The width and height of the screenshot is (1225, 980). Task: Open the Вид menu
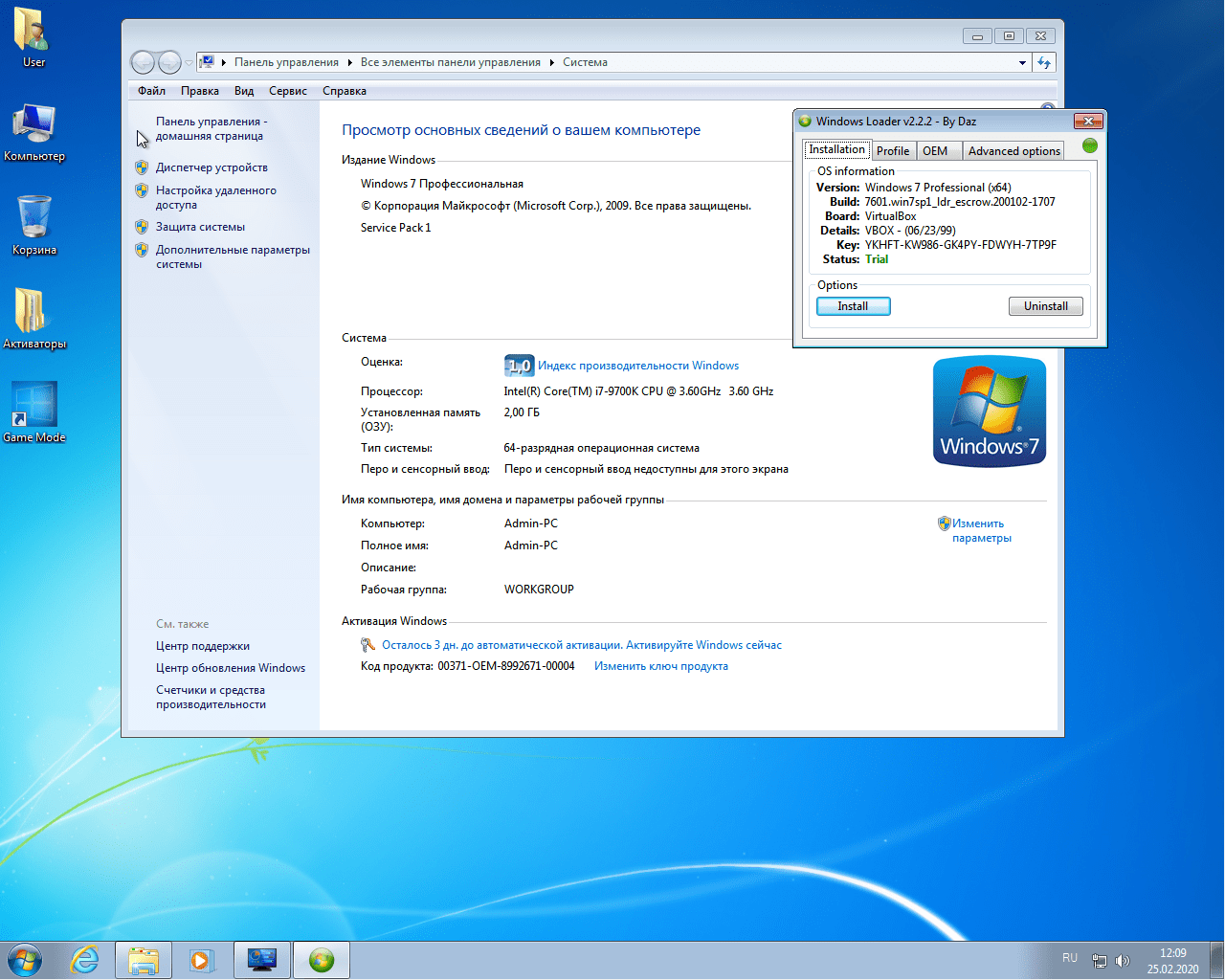(244, 91)
